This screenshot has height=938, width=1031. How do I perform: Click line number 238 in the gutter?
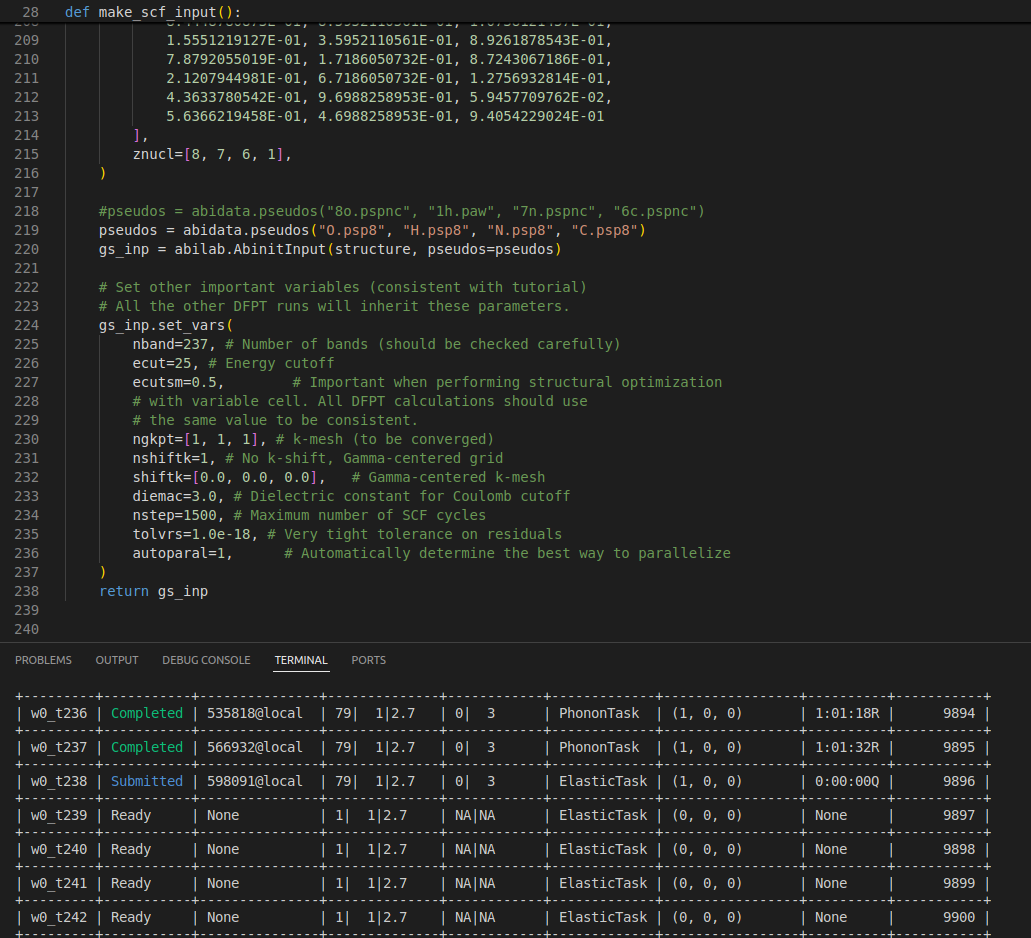[x=27, y=591]
